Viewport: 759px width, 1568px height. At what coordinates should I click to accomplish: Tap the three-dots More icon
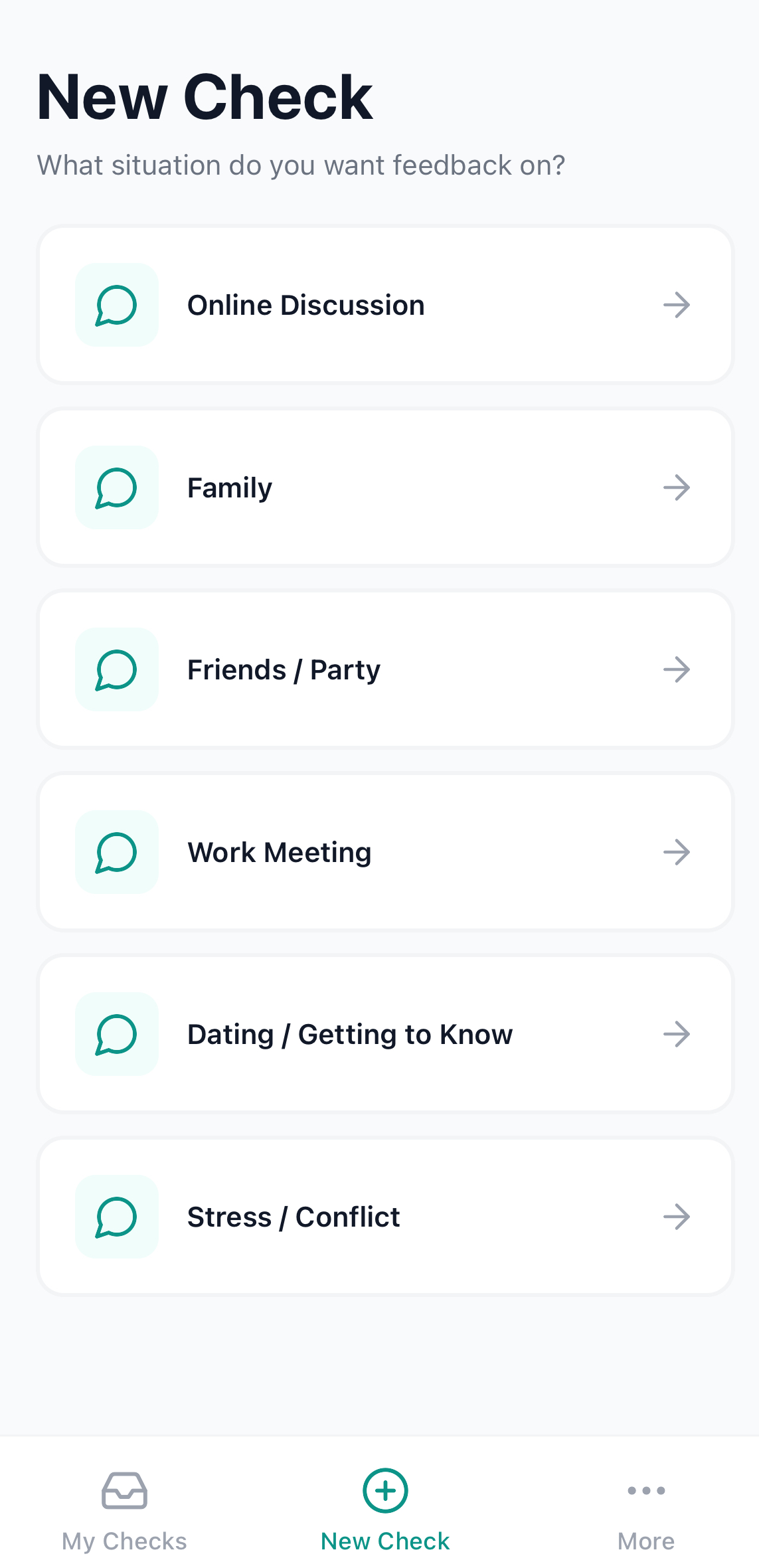(646, 1491)
